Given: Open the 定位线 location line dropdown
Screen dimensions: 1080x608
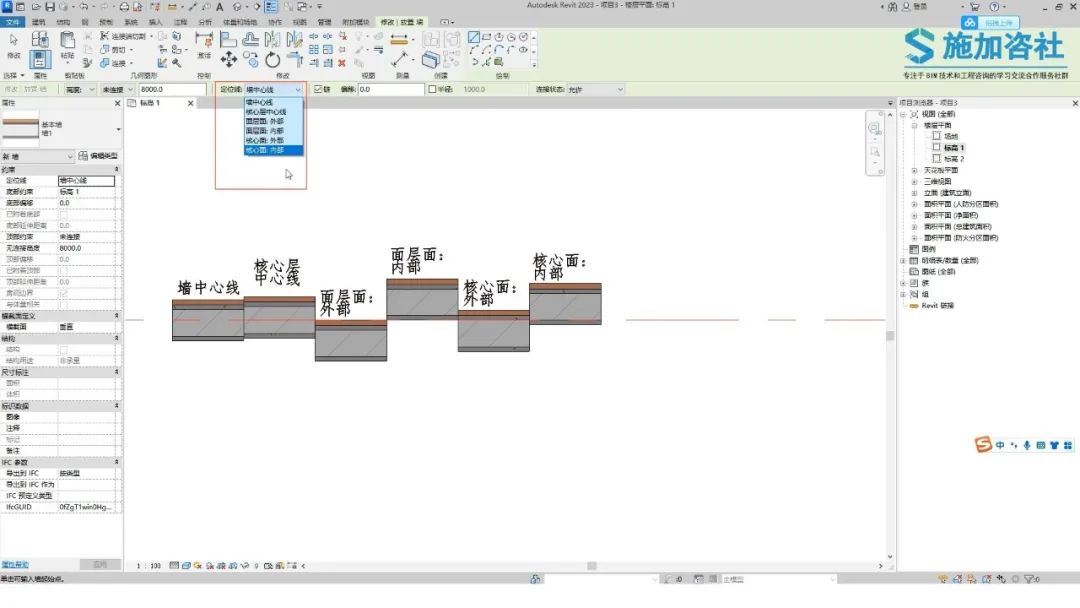Looking at the screenshot, I should point(273,90).
